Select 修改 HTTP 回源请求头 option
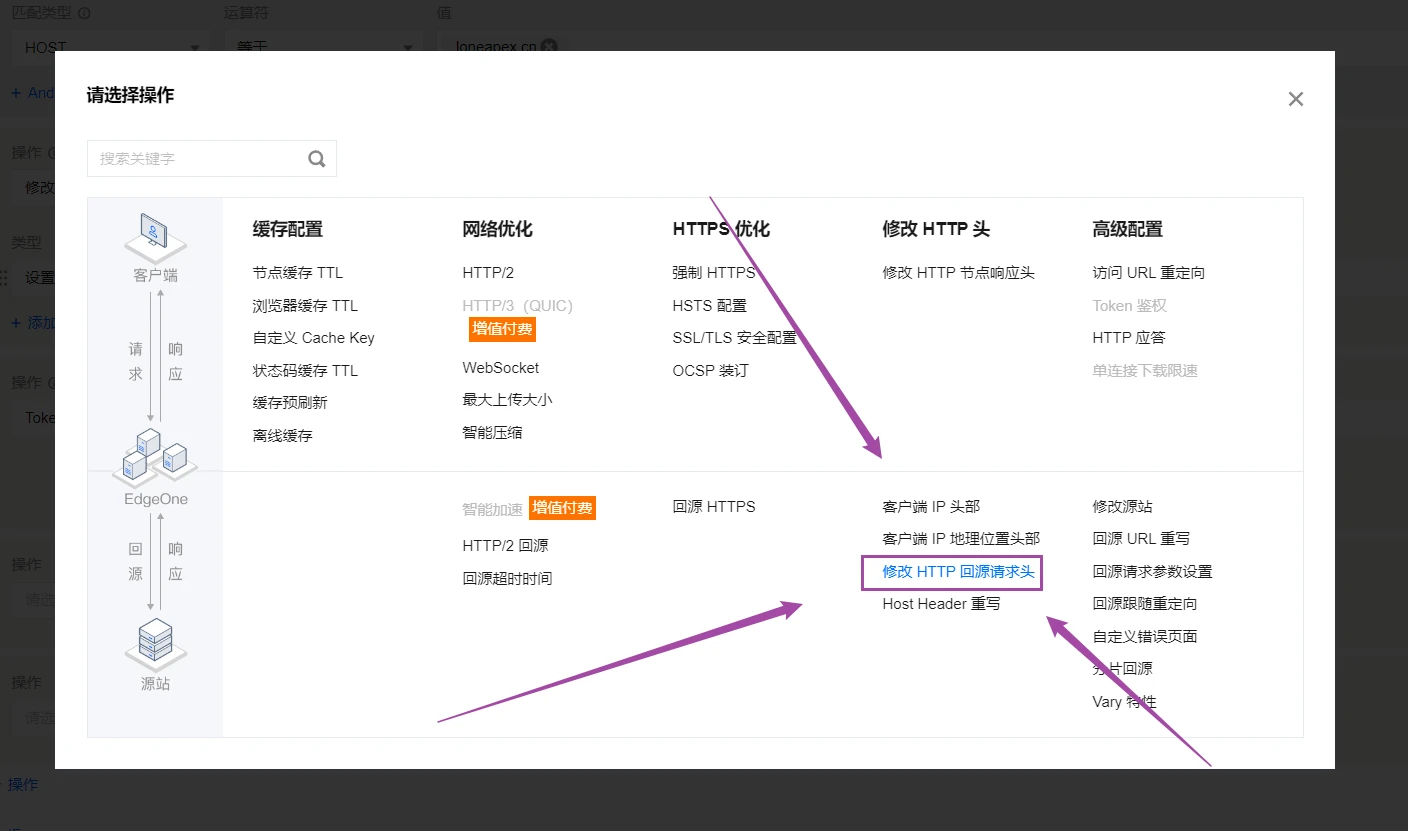Viewport: 1408px width, 831px height. coord(958,572)
